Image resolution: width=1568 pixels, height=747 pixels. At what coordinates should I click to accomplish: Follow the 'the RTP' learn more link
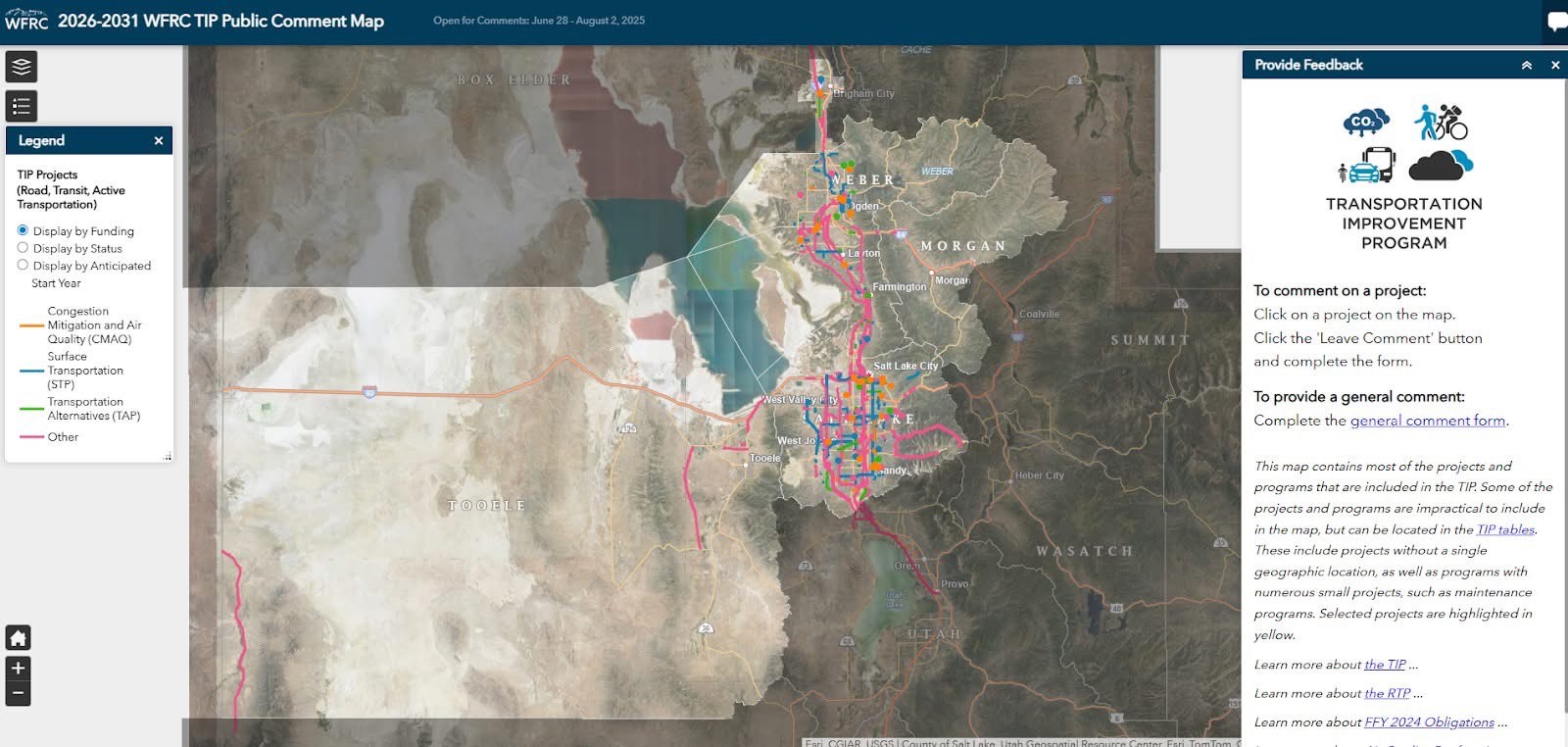(x=1387, y=693)
